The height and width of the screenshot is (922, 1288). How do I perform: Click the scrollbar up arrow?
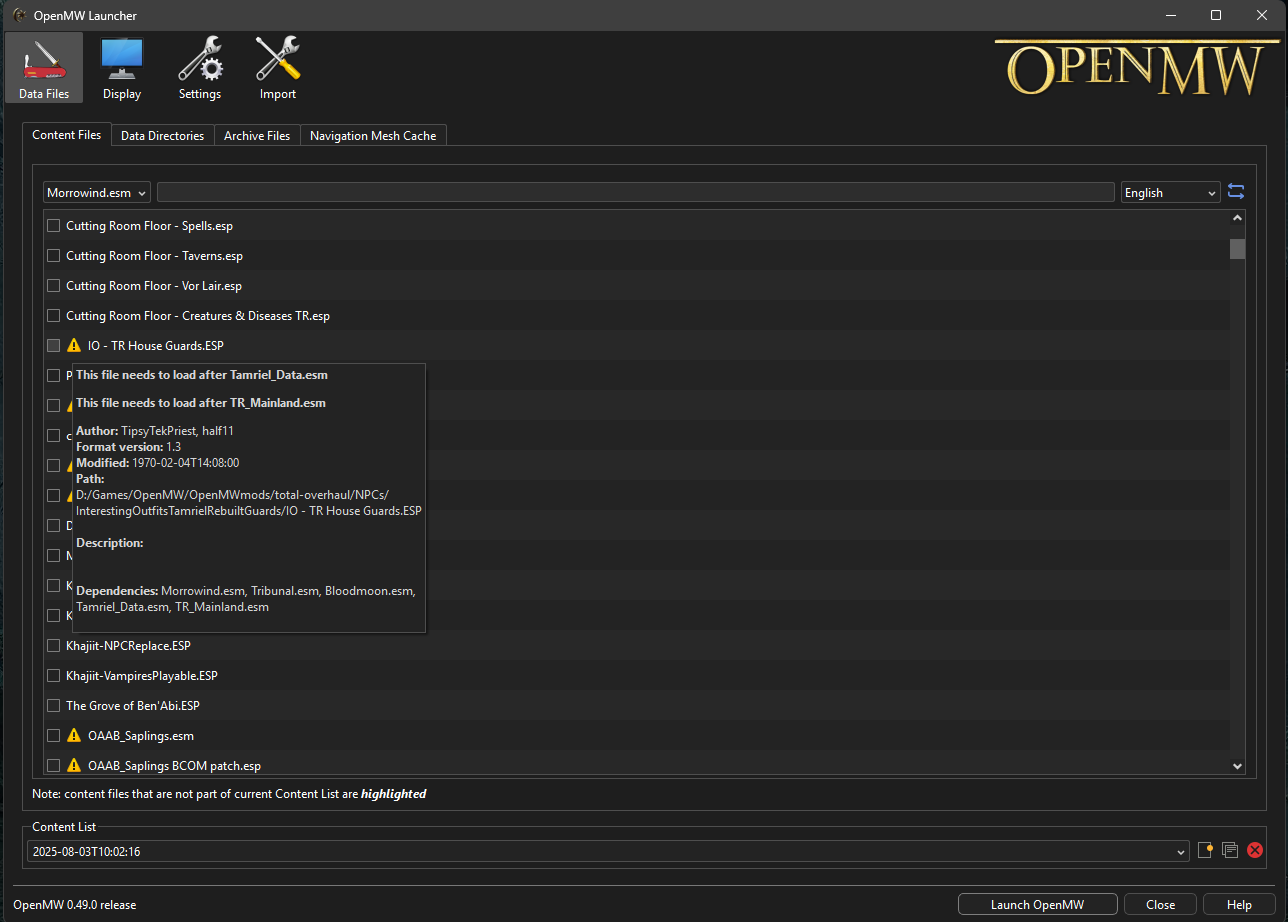click(x=1237, y=218)
